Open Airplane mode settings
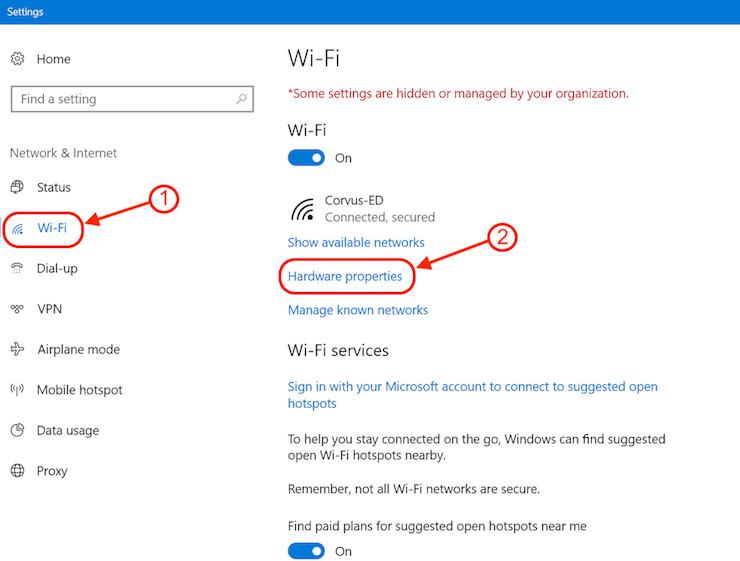 [x=78, y=349]
